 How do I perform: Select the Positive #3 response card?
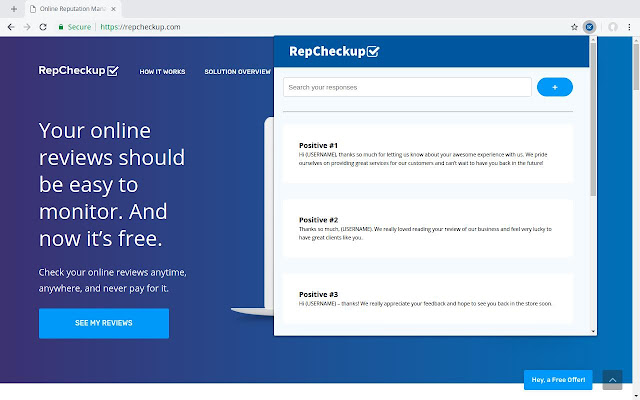click(428, 299)
